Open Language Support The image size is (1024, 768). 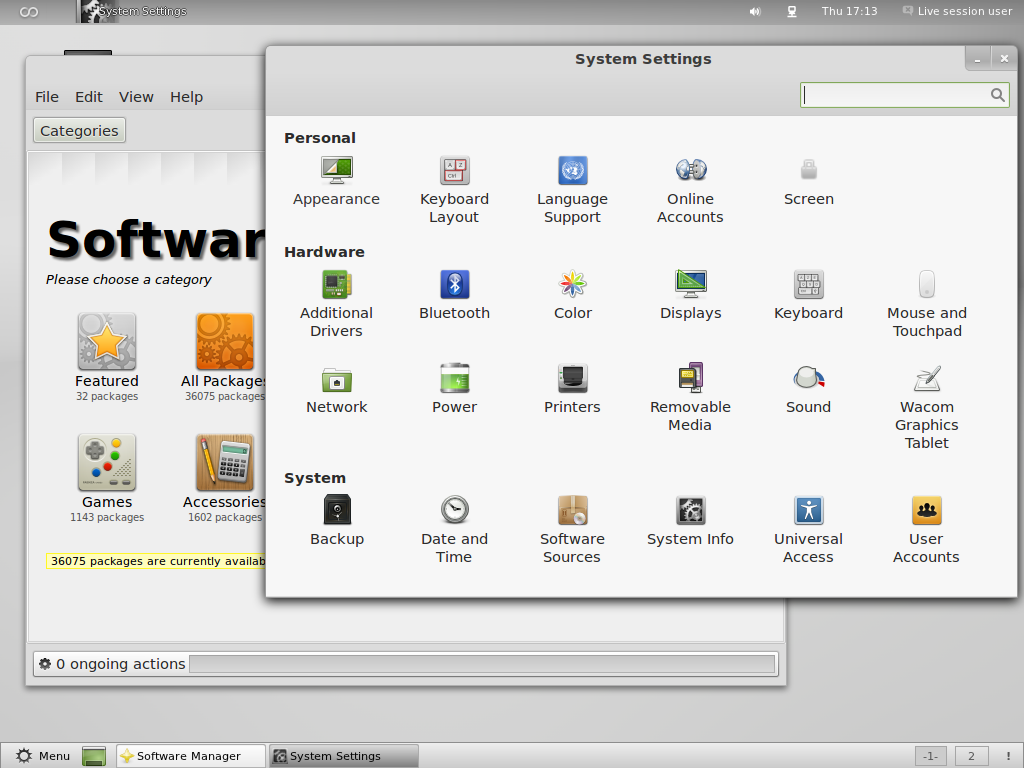point(573,190)
